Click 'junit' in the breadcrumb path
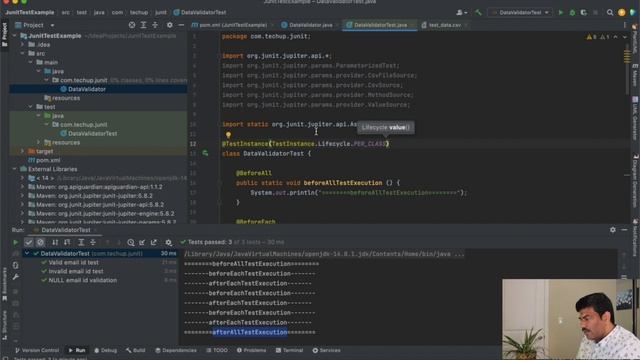The width and height of the screenshot is (640, 360). point(161,13)
